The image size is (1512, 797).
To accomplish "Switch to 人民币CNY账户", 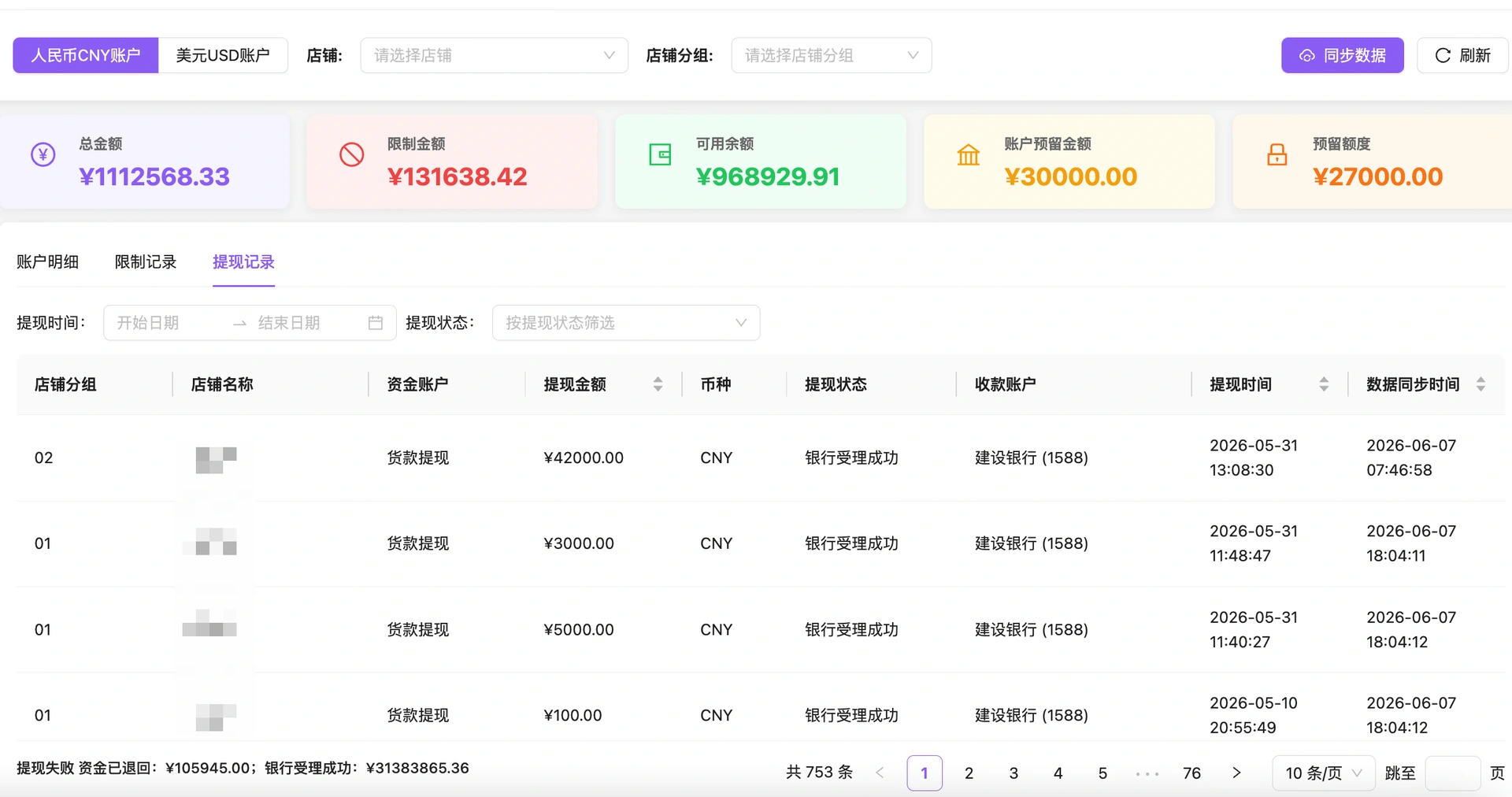I will click(86, 55).
